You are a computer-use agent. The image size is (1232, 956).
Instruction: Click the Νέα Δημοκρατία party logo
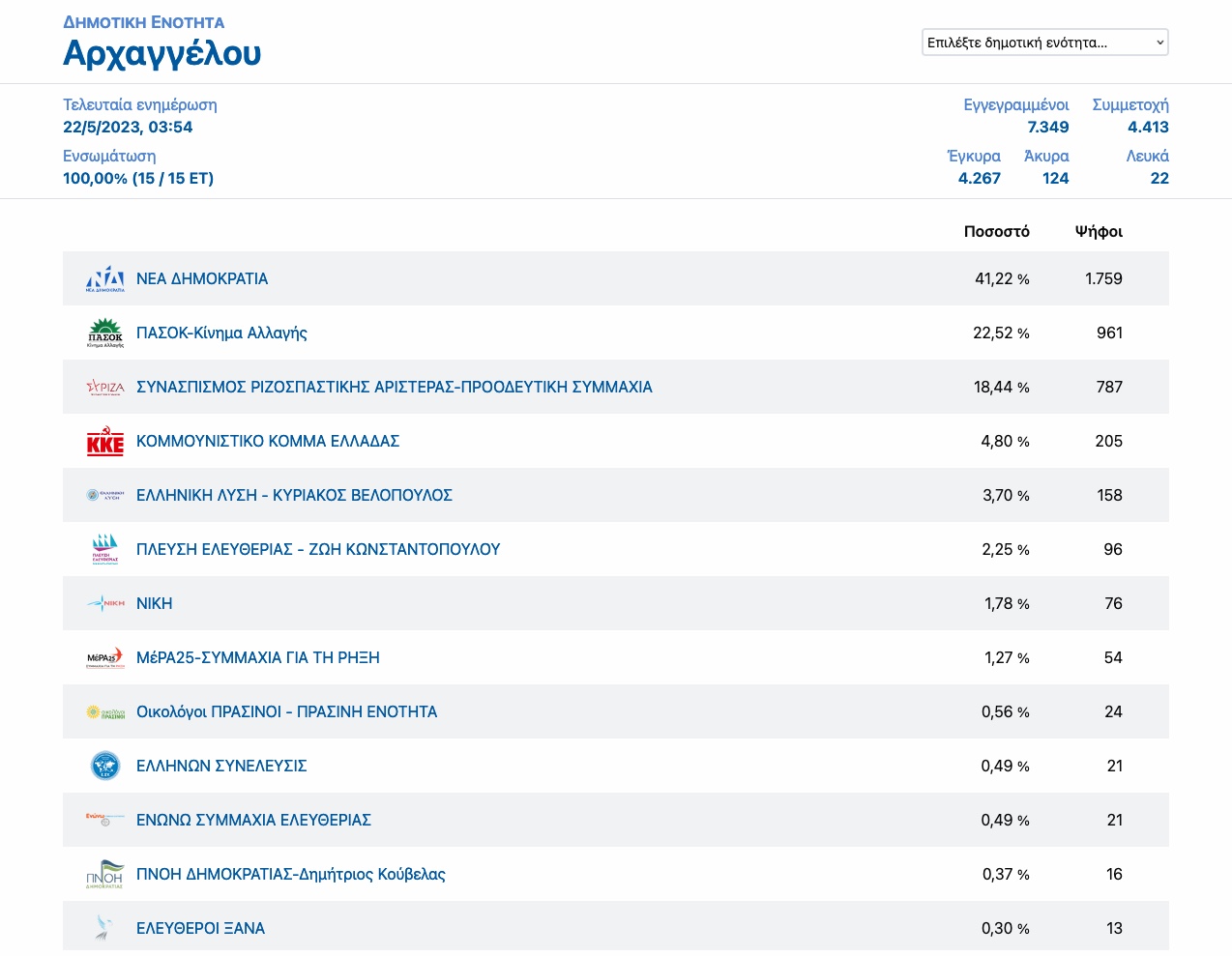point(104,278)
